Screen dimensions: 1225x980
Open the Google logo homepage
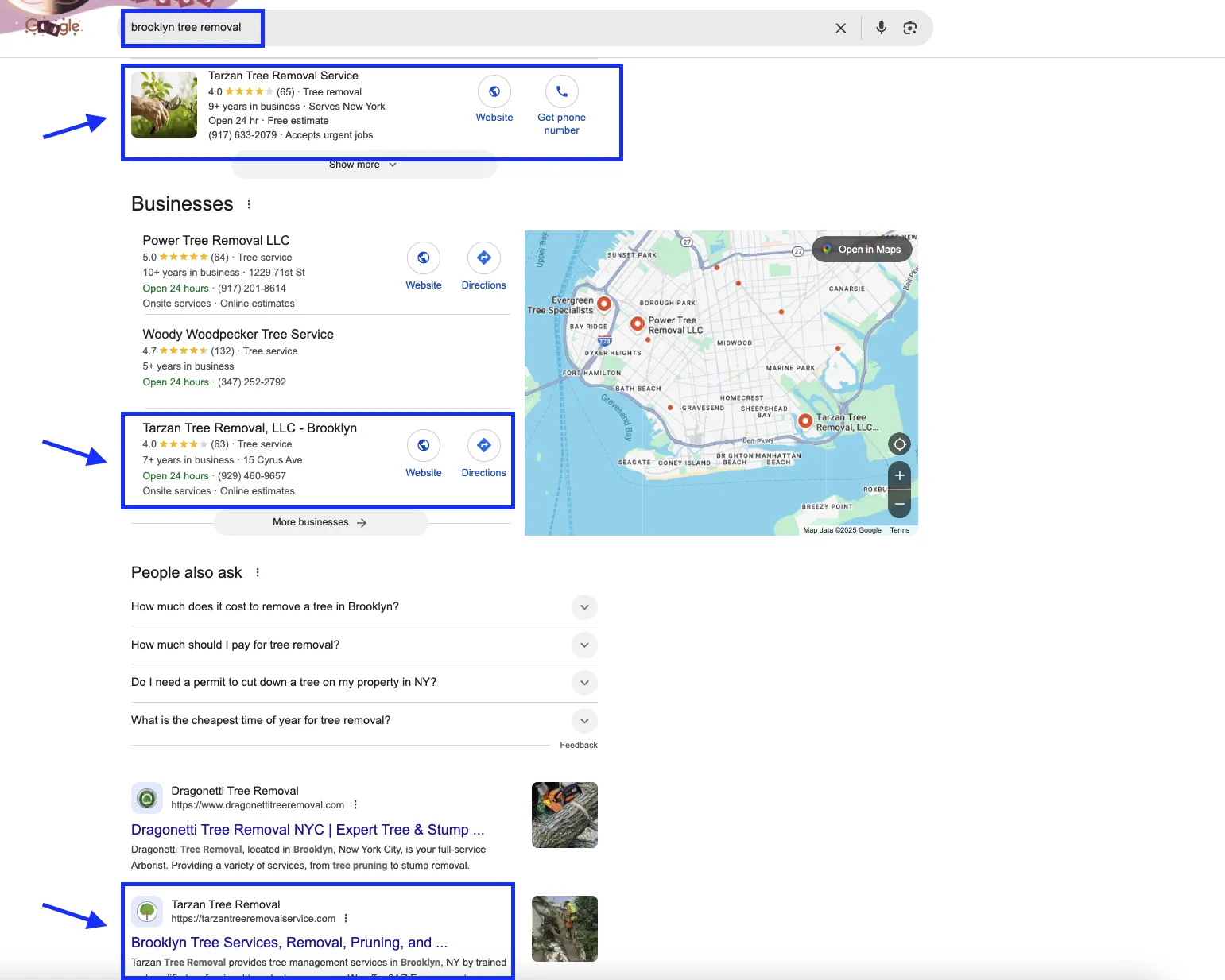click(53, 26)
